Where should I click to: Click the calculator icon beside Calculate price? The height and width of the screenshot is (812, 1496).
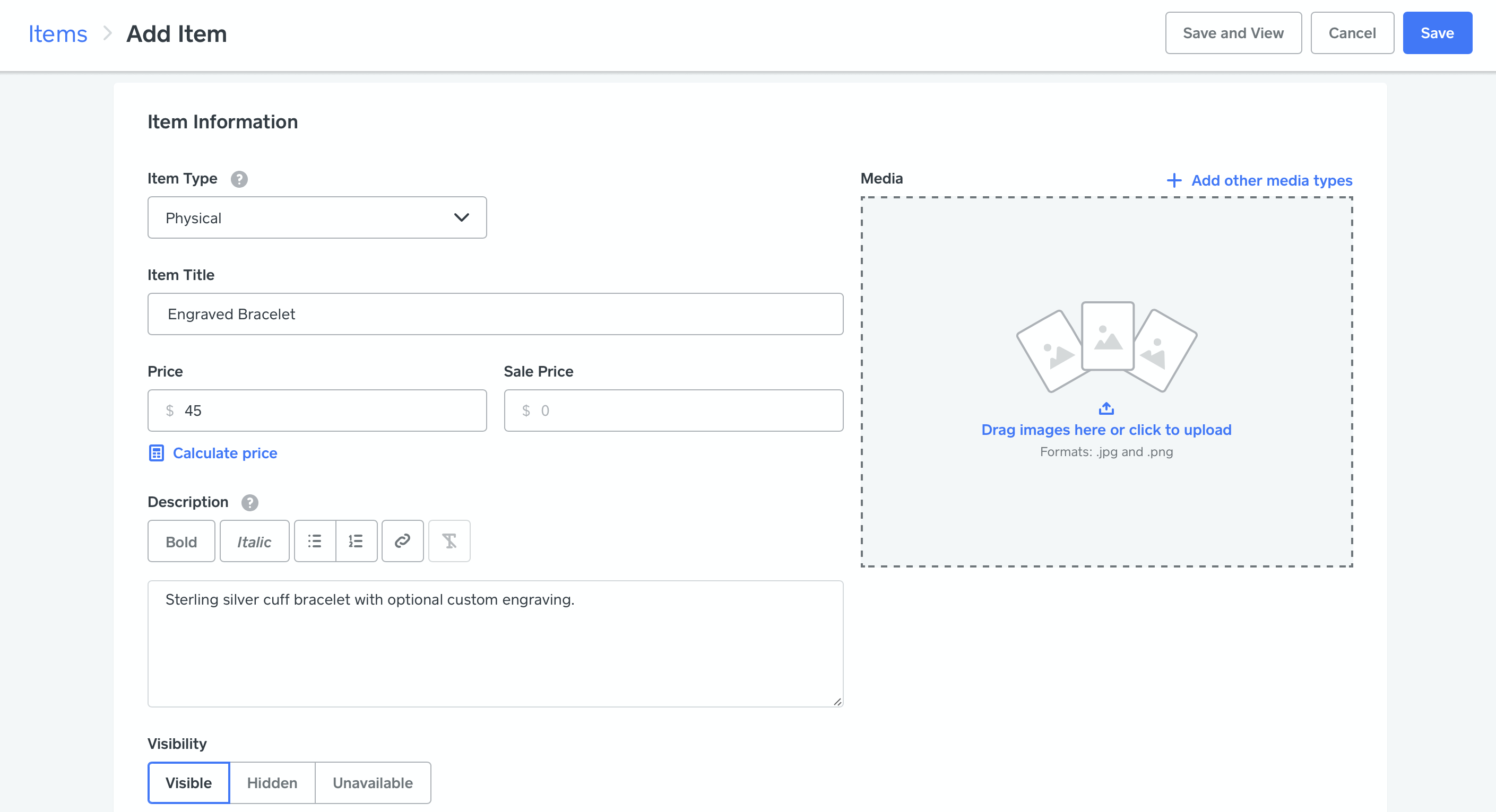pyautogui.click(x=156, y=453)
